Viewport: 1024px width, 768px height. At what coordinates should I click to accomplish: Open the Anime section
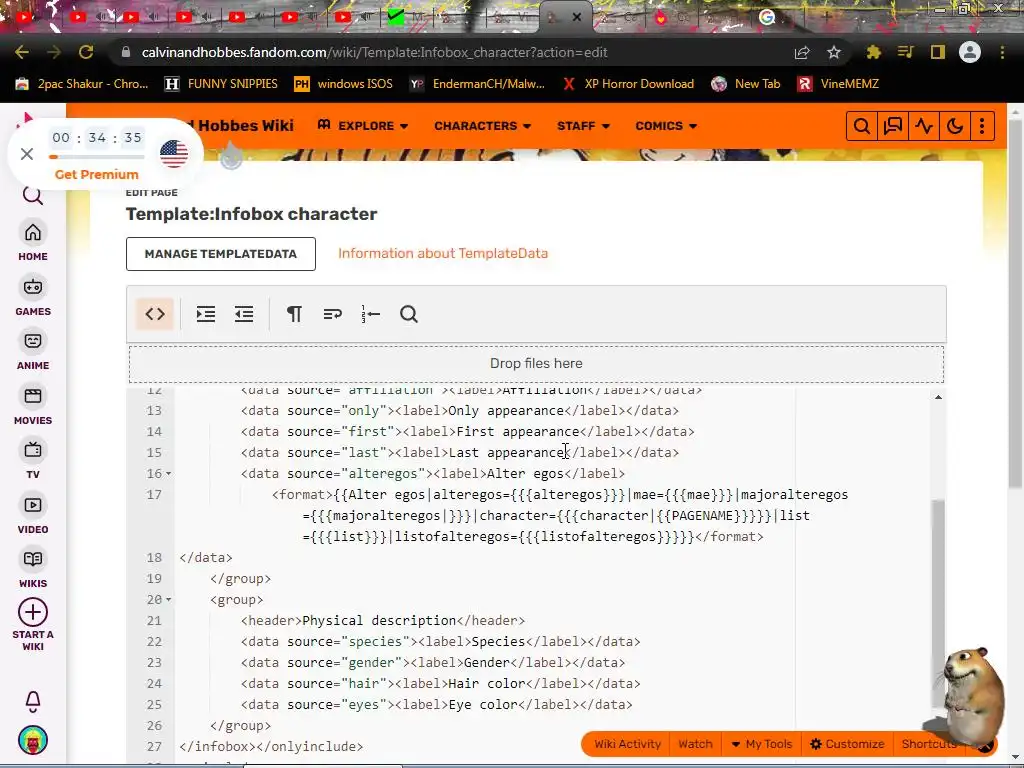[33, 351]
